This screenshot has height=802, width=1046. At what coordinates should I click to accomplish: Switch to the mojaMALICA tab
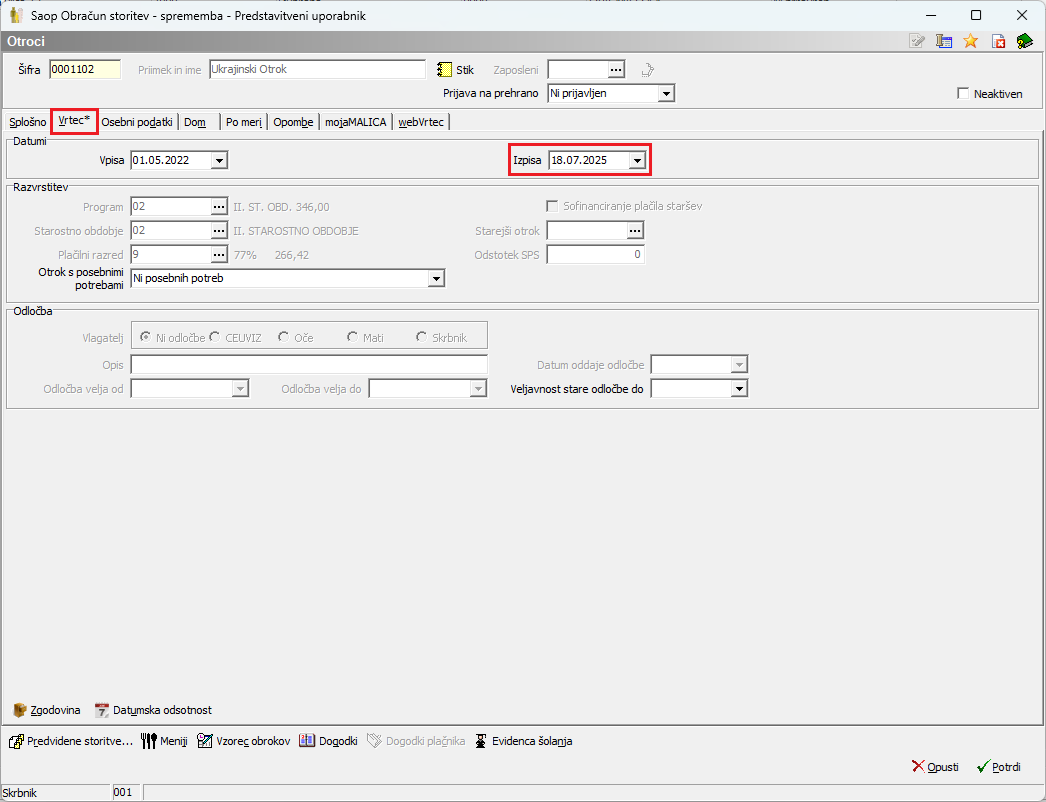(x=356, y=122)
